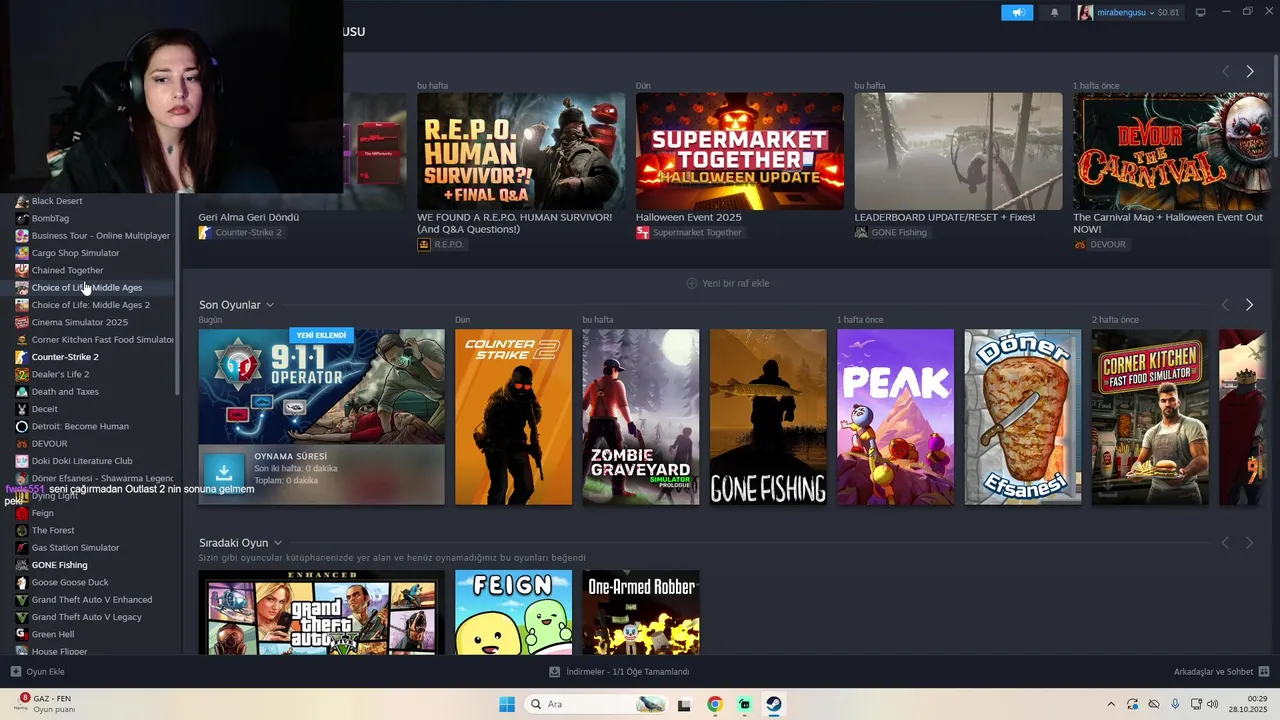Select The Forest in library list

pyautogui.click(x=53, y=530)
